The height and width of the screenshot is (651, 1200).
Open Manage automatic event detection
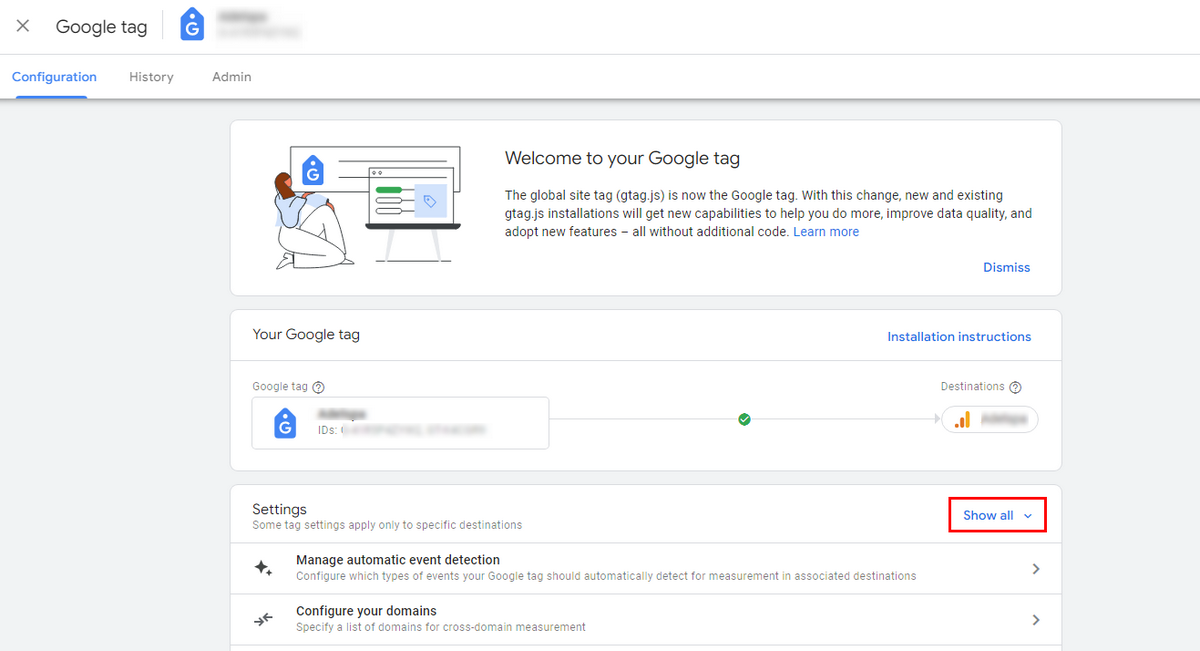(x=646, y=568)
